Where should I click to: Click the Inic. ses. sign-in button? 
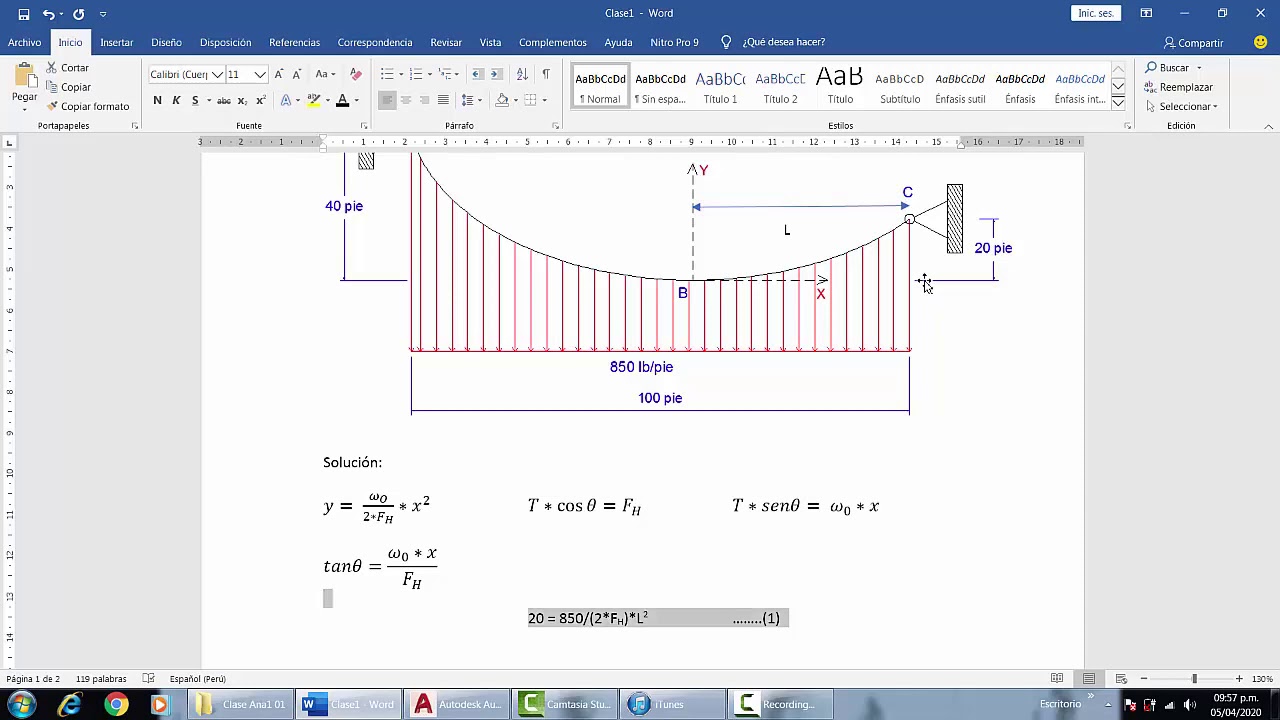point(1095,13)
